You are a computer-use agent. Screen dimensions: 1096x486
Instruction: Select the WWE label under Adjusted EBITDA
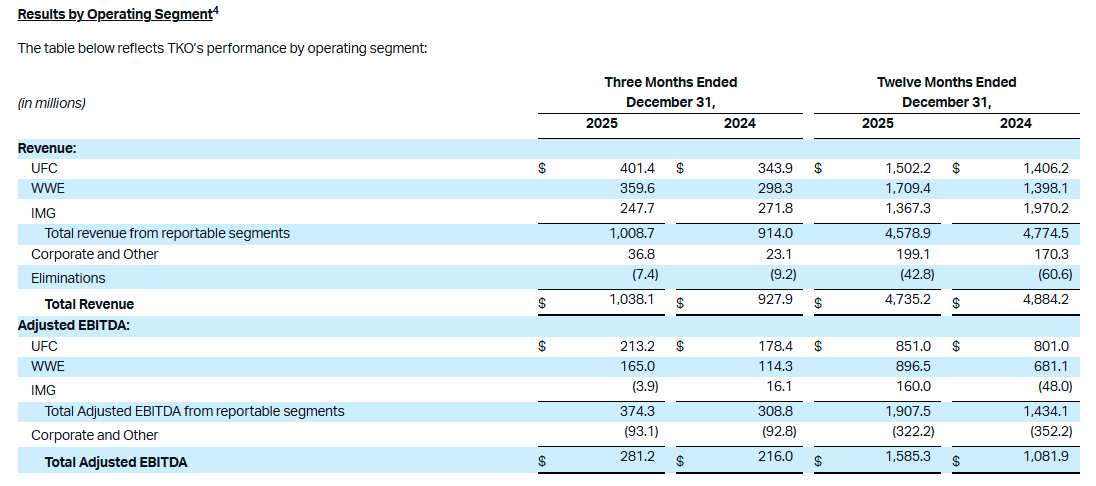(x=48, y=366)
